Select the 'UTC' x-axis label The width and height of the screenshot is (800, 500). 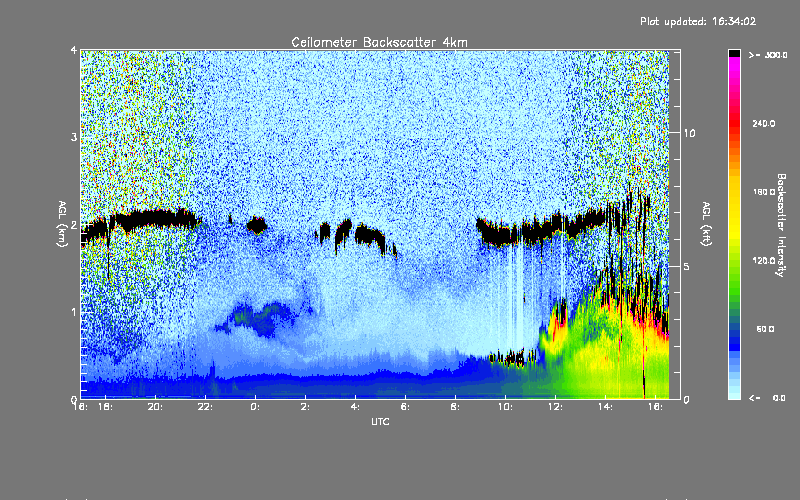(380, 421)
